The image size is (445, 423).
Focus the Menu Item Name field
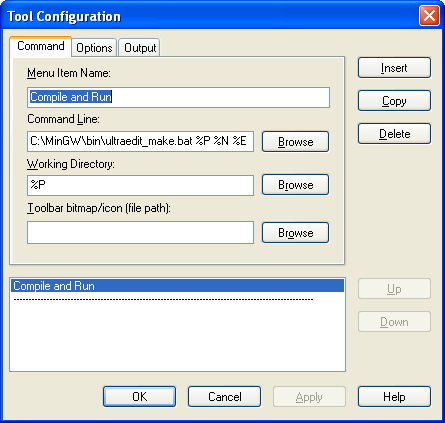click(178, 97)
